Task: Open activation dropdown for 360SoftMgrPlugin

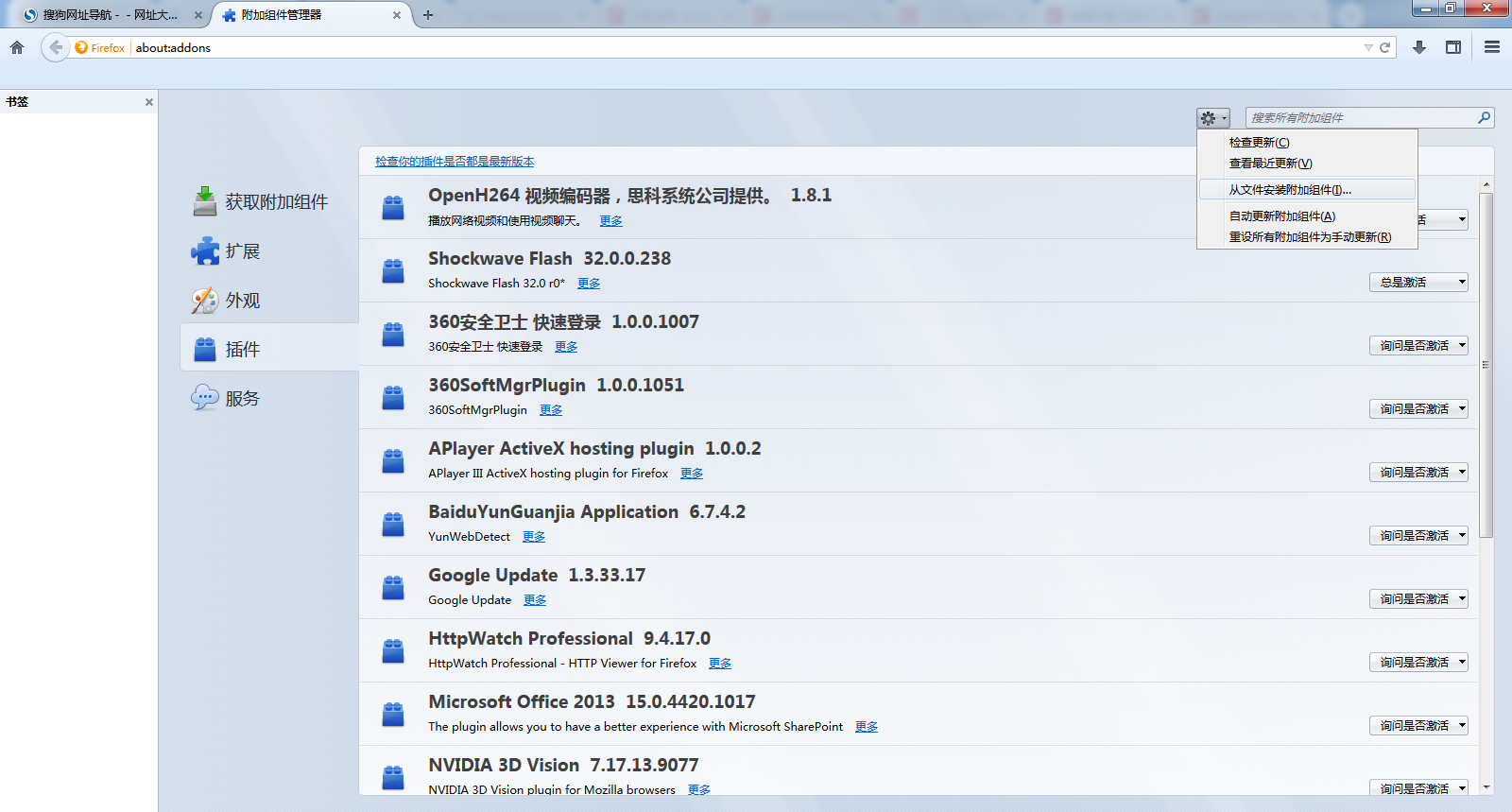Action: (x=1418, y=408)
